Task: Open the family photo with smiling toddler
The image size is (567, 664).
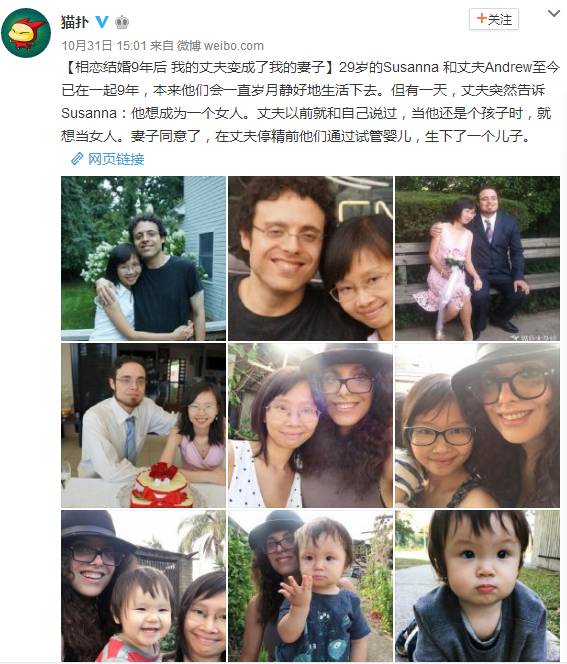Action: tap(144, 586)
